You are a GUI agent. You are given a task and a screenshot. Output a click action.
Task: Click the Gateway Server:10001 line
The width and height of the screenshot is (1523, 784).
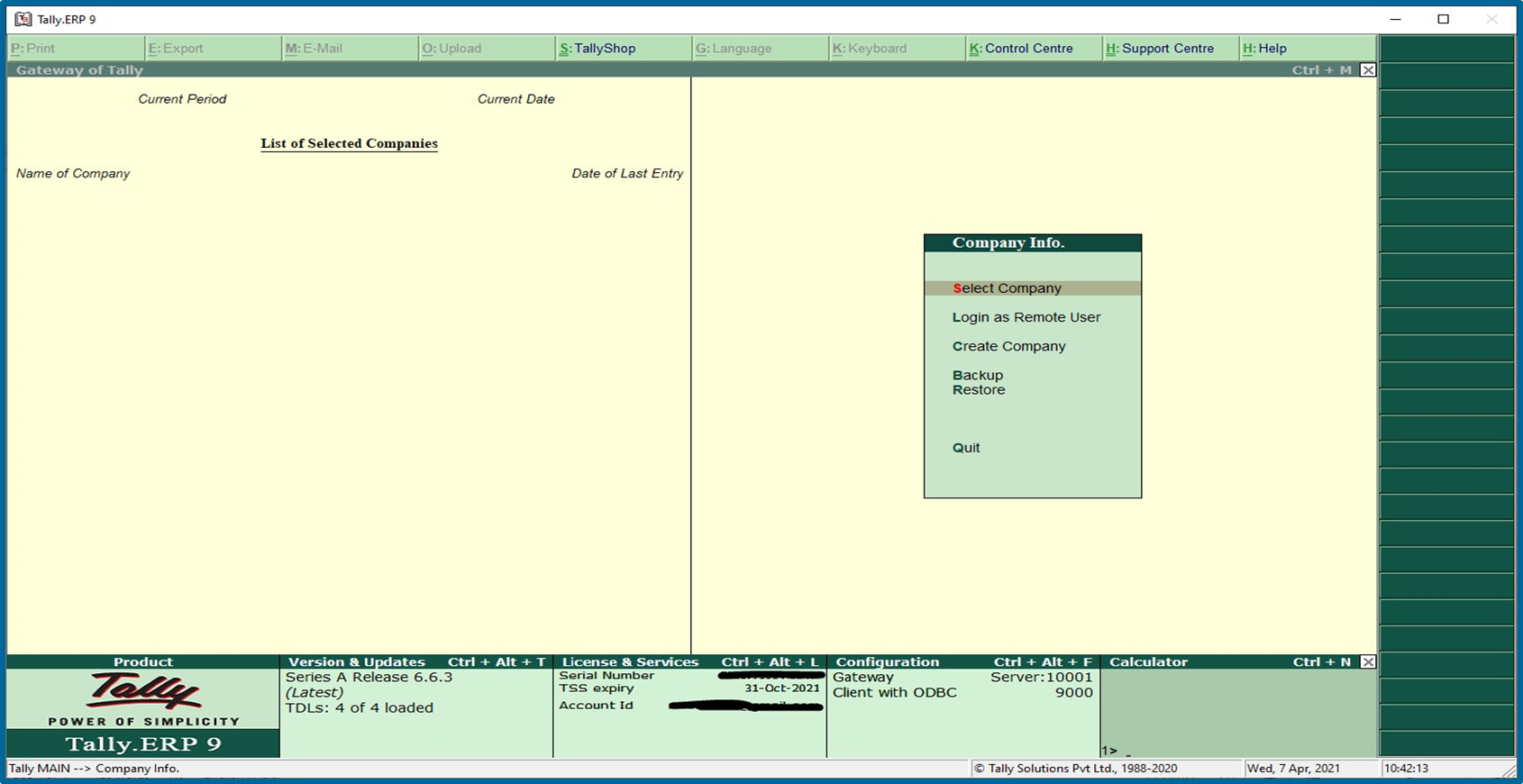pyautogui.click(x=962, y=678)
